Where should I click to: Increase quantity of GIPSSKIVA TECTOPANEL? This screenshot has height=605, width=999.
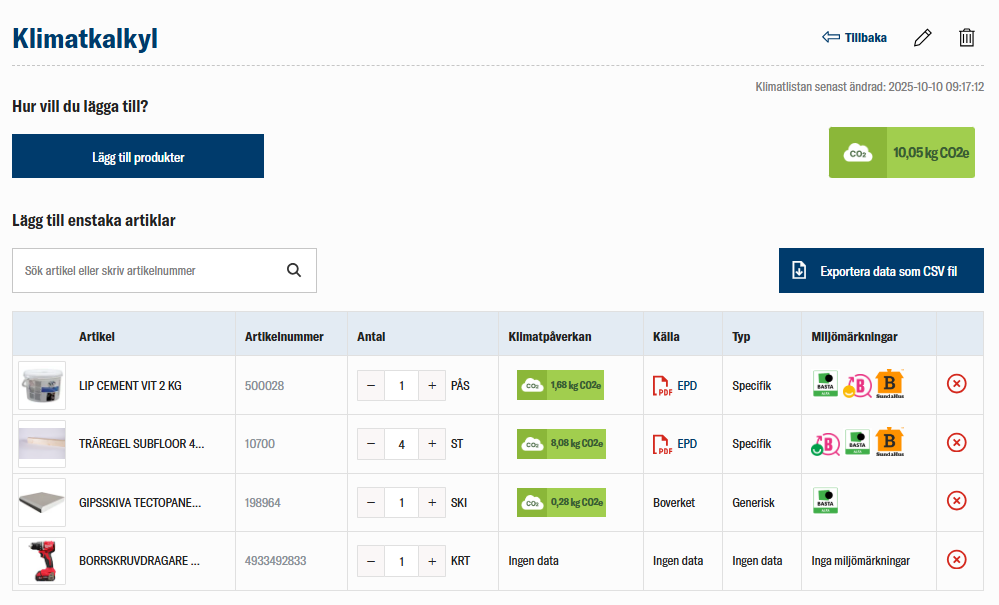tap(432, 502)
